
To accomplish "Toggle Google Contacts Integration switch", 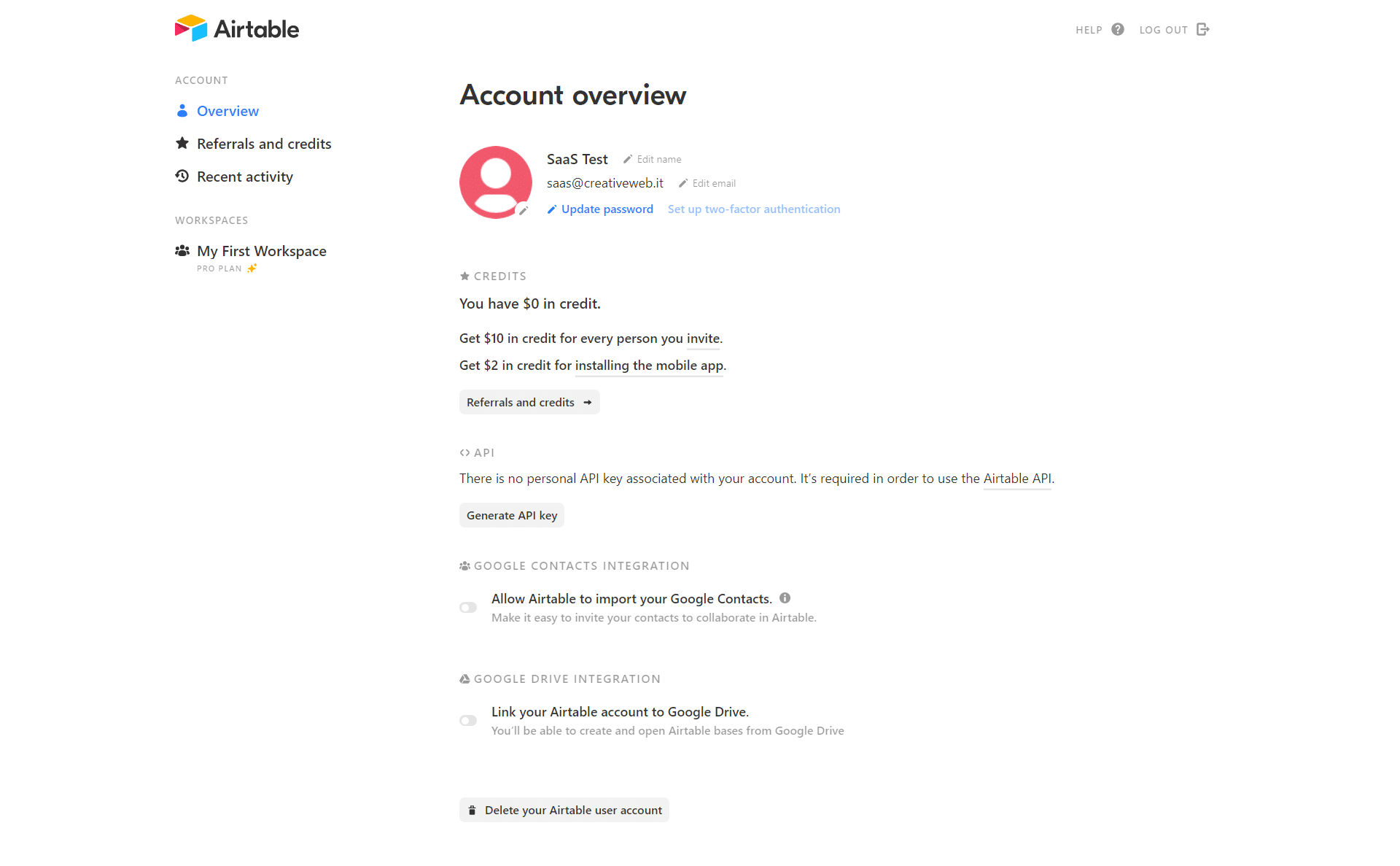I will tap(469, 607).
